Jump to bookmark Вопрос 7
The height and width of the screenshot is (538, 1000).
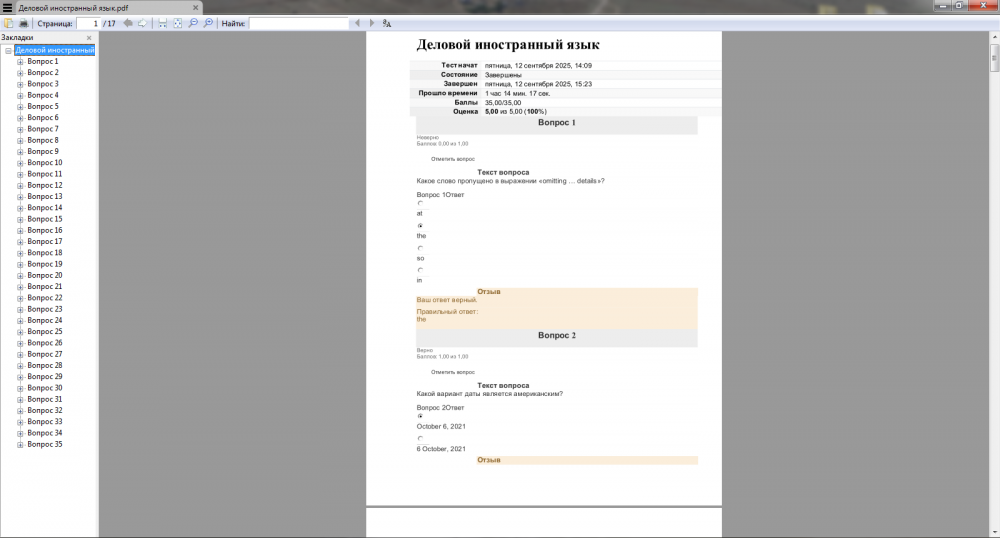(43, 129)
